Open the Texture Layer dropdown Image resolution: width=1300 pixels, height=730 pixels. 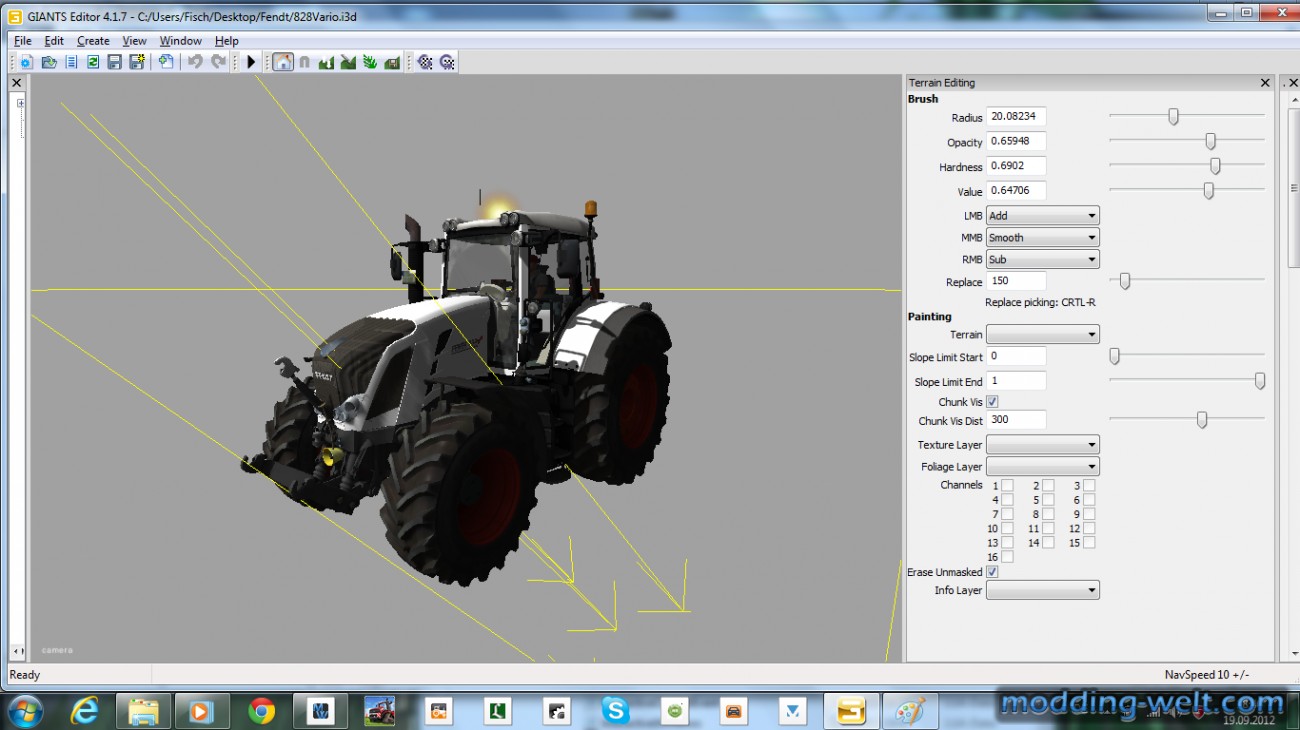[x=1043, y=444]
